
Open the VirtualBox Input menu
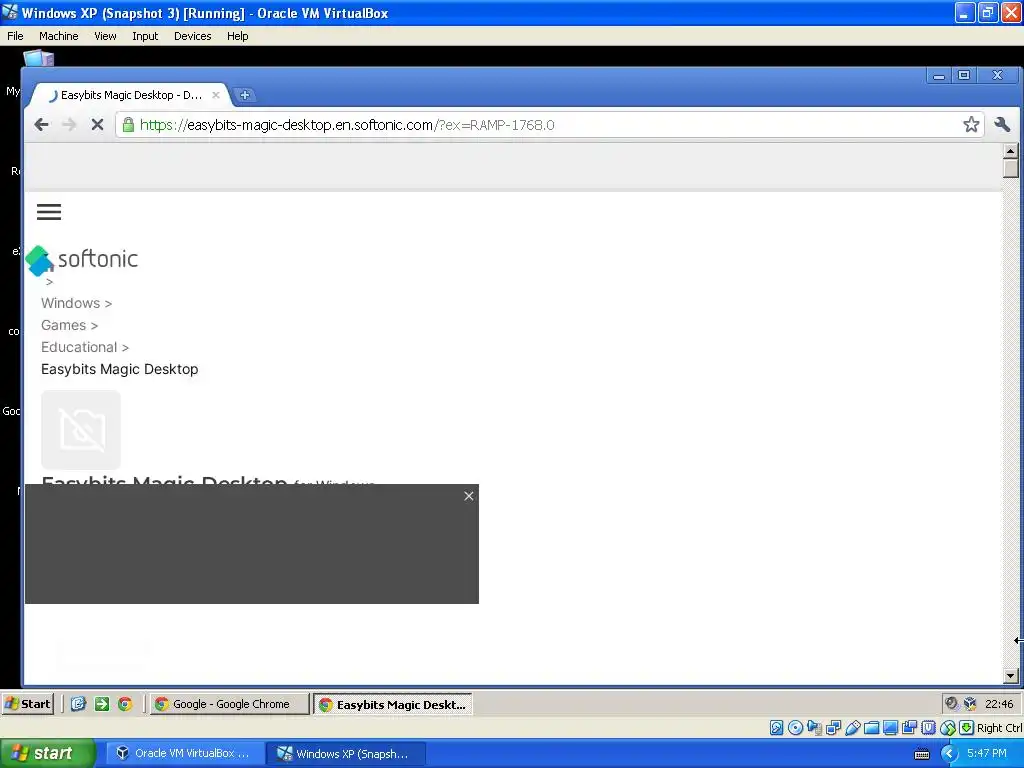point(145,36)
